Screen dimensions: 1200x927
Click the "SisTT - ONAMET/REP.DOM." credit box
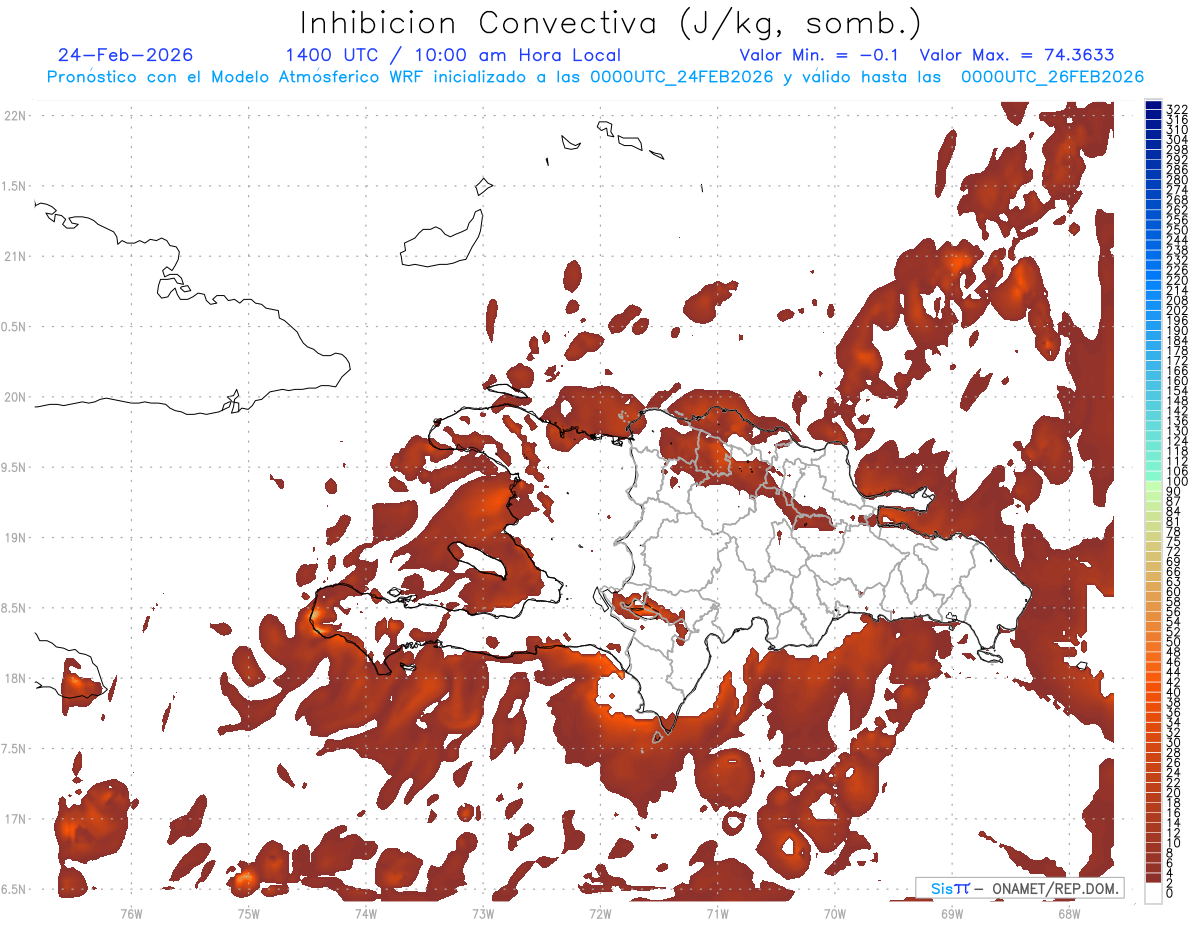(1019, 888)
